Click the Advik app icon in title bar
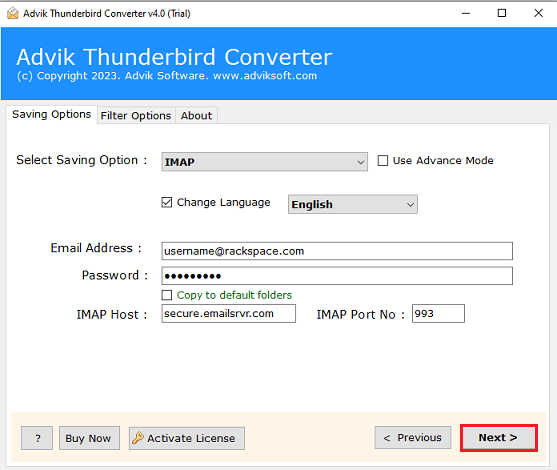557x470 pixels. pos(12,13)
